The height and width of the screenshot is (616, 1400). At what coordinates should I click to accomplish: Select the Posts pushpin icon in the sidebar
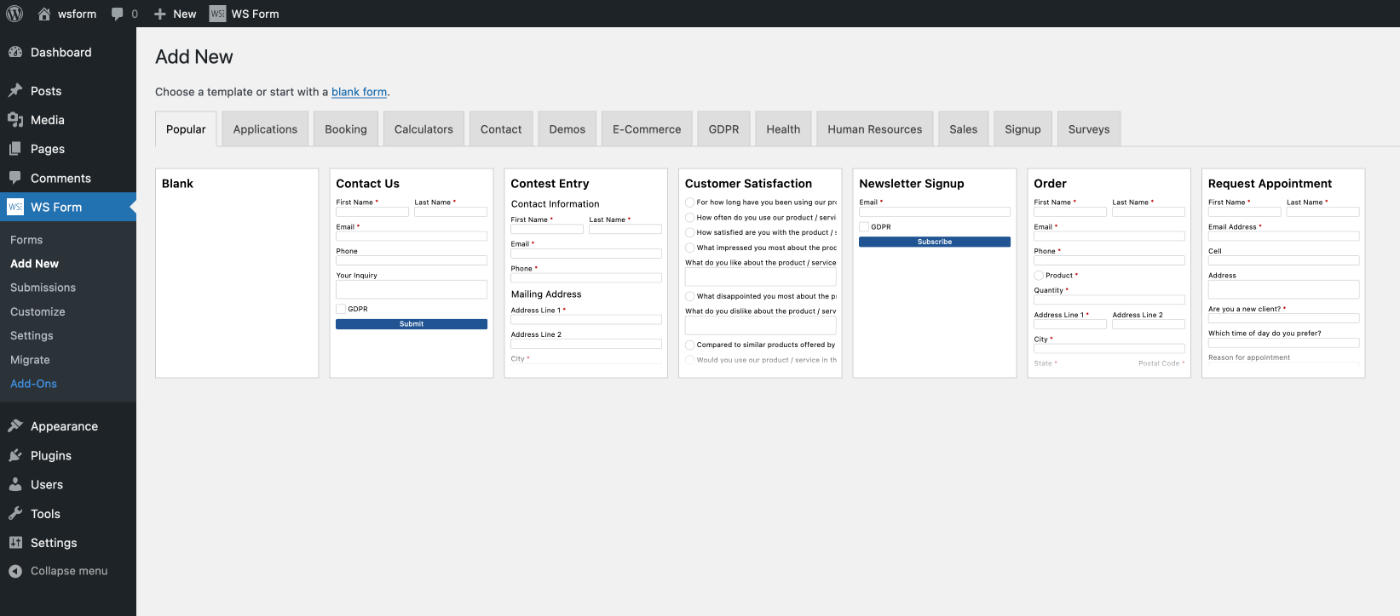click(x=16, y=90)
